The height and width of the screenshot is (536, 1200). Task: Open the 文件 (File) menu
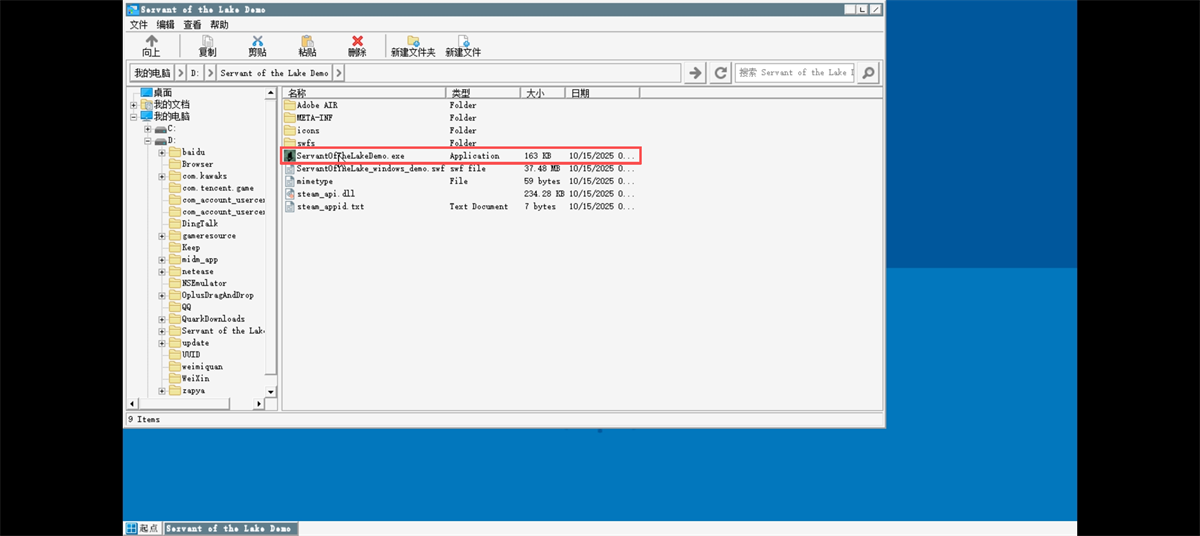pyautogui.click(x=139, y=24)
